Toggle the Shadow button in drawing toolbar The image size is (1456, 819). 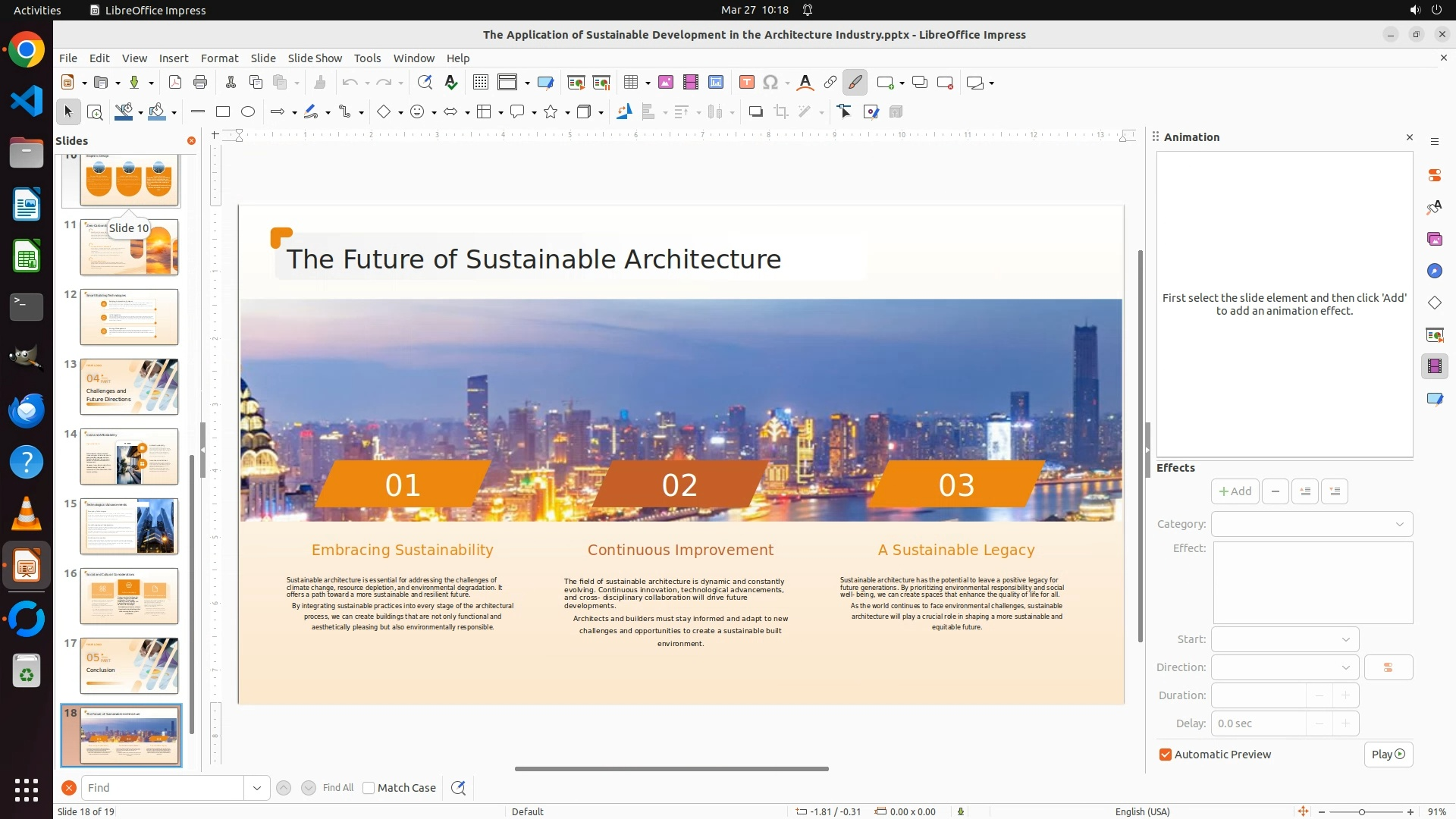point(755,112)
